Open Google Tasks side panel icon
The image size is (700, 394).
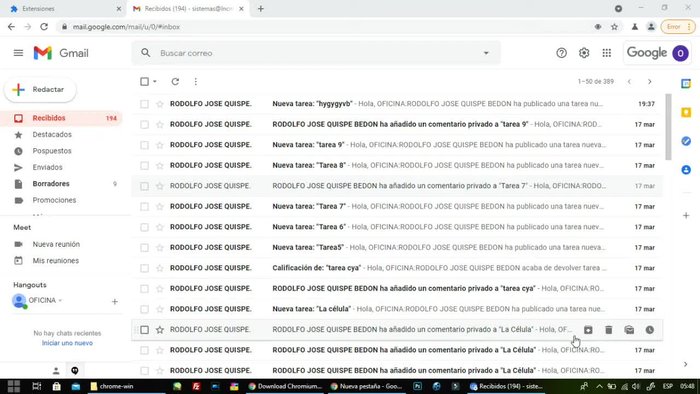(686, 141)
